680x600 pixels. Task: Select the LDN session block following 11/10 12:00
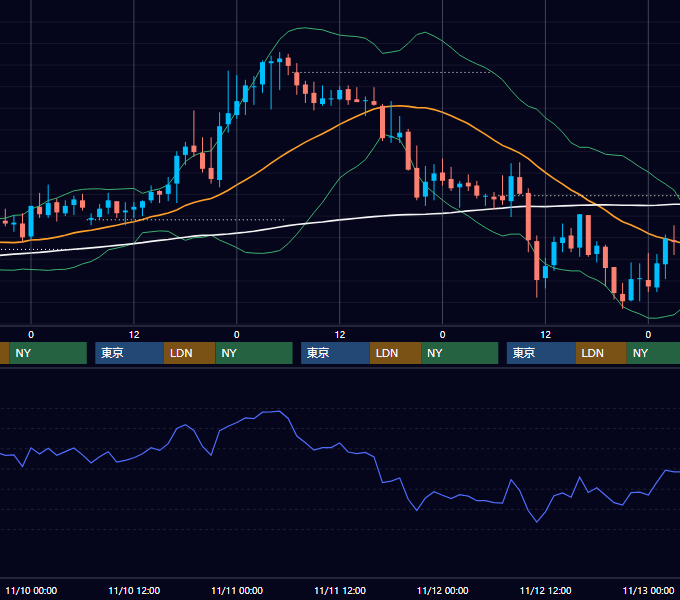coord(190,353)
